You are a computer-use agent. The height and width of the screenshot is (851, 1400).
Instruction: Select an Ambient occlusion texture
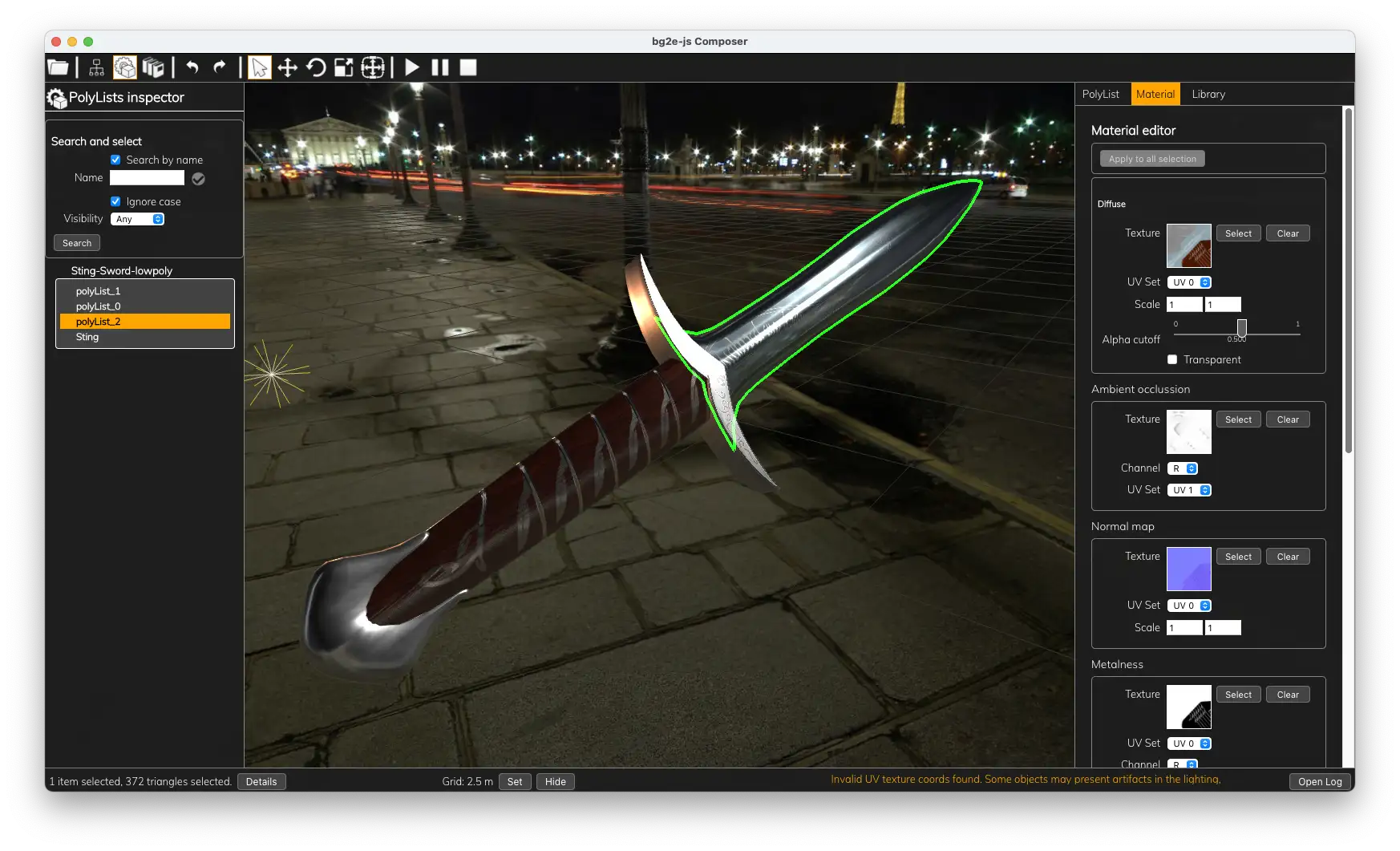point(1238,419)
